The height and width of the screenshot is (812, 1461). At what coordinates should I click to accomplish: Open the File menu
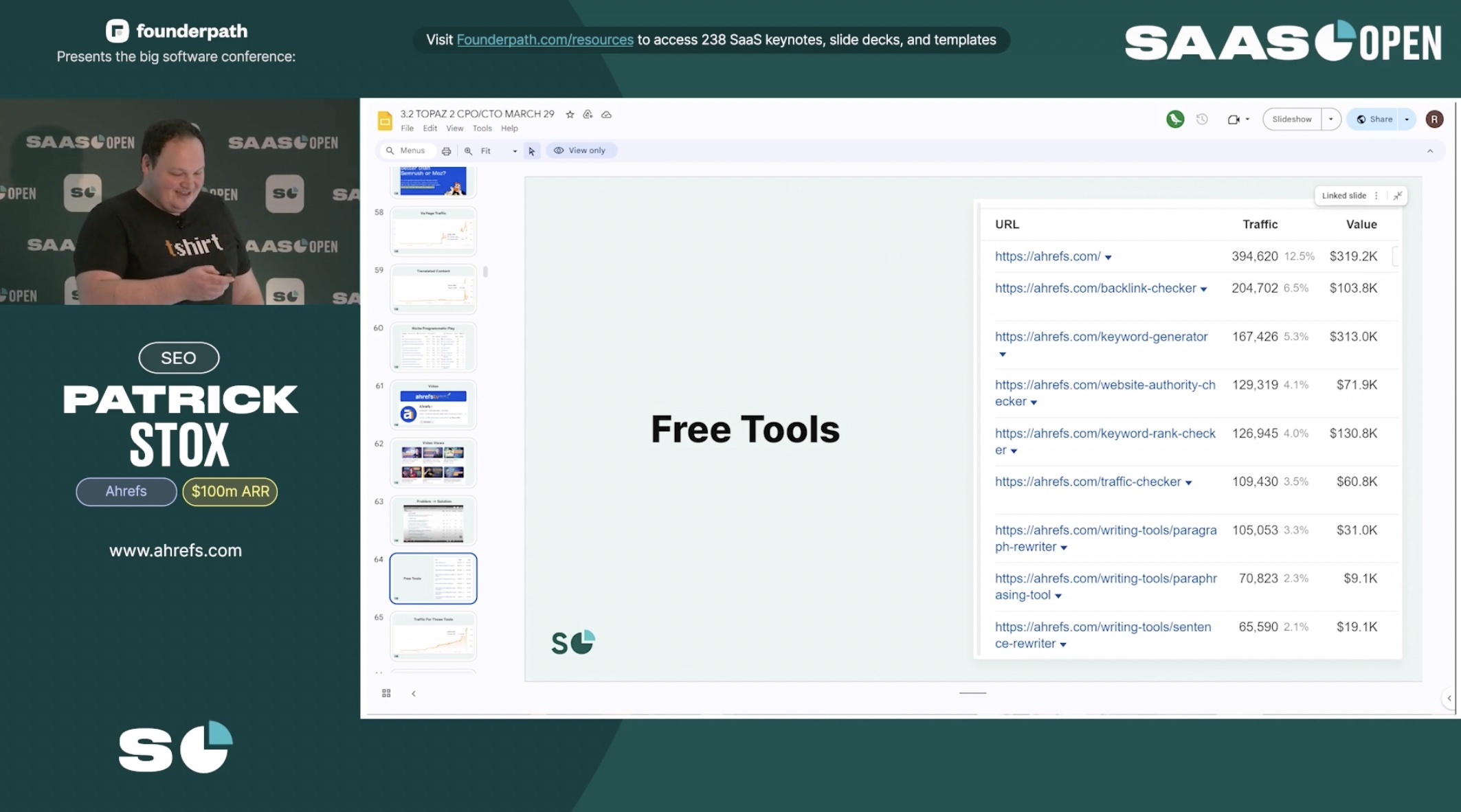pos(408,128)
